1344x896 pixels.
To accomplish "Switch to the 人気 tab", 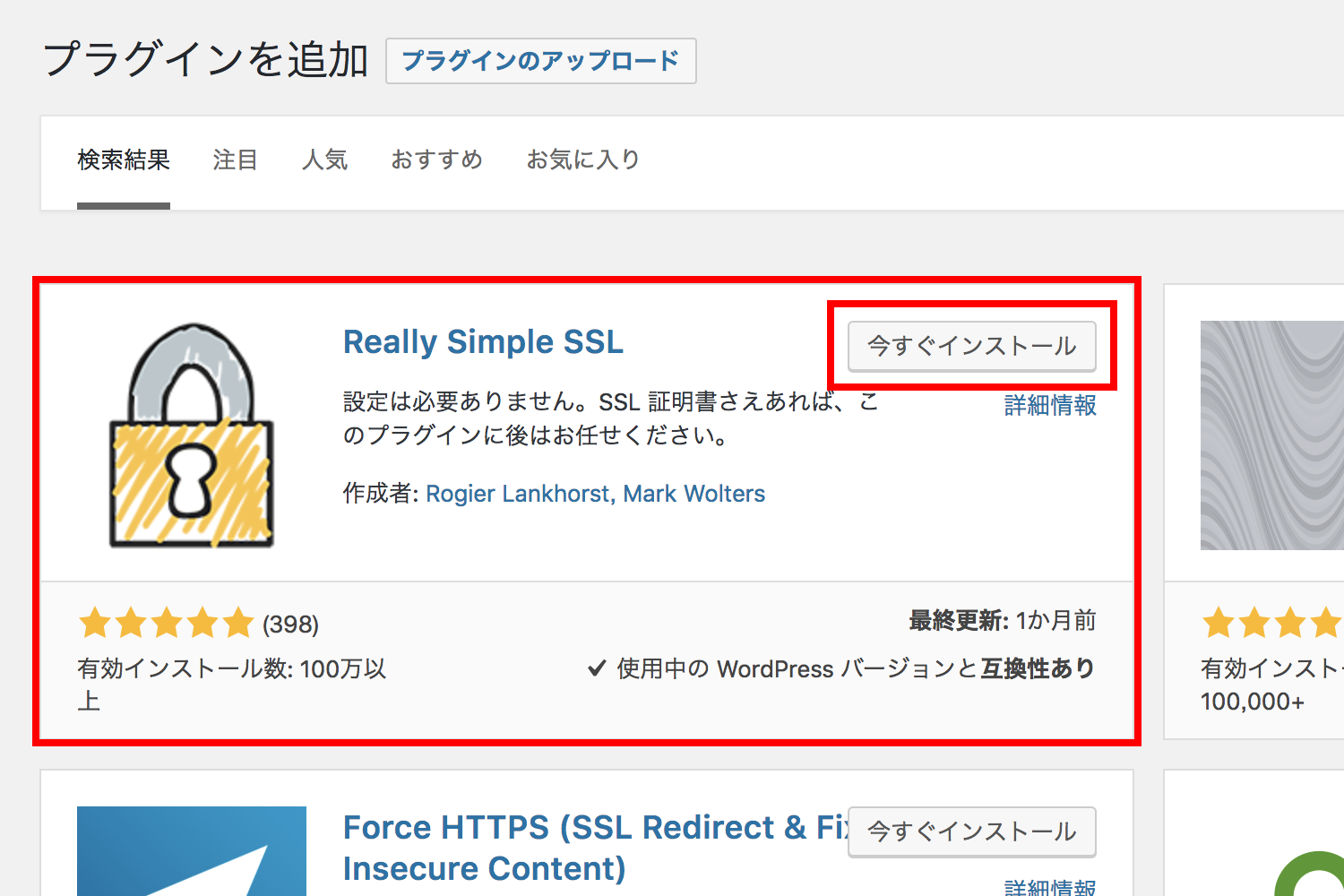I will tap(324, 160).
